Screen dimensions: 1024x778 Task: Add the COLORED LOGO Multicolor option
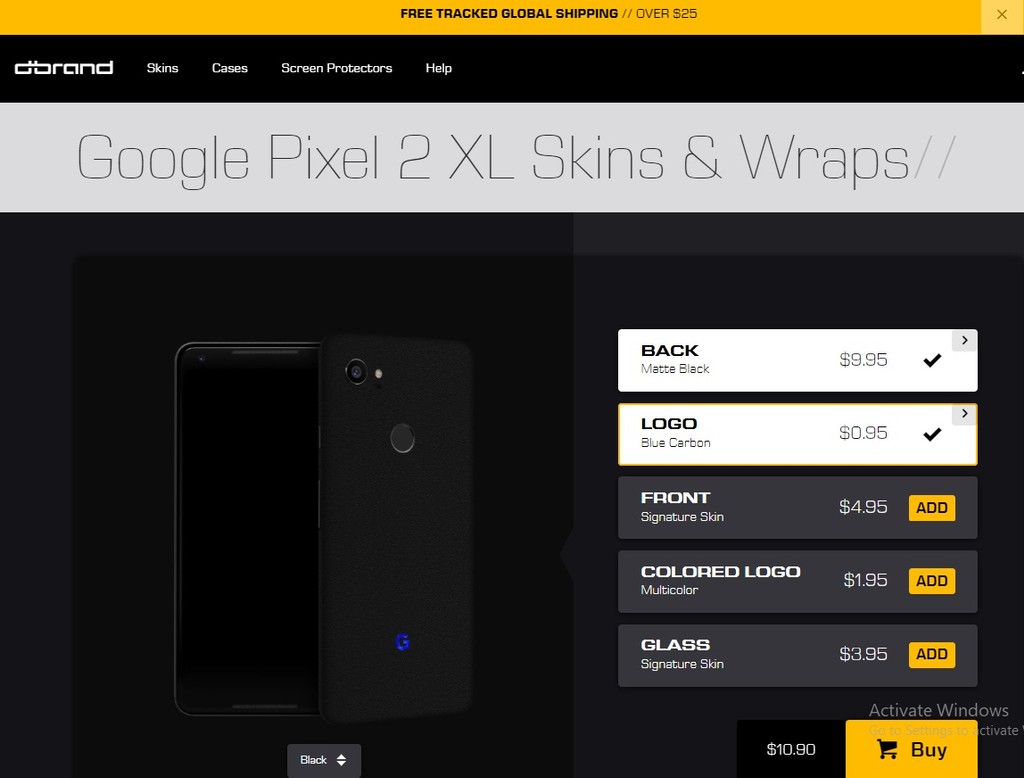coord(932,581)
